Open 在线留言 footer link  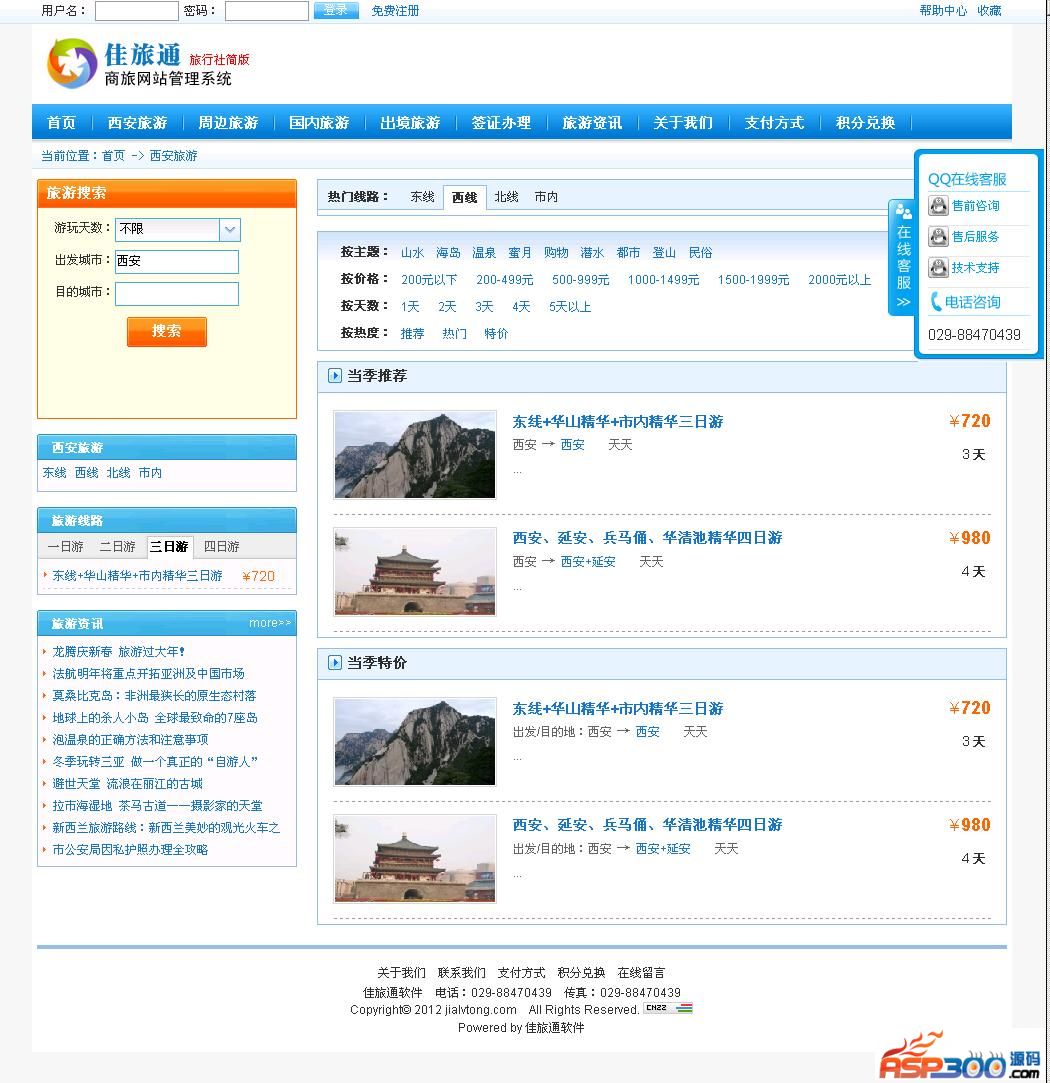641,972
